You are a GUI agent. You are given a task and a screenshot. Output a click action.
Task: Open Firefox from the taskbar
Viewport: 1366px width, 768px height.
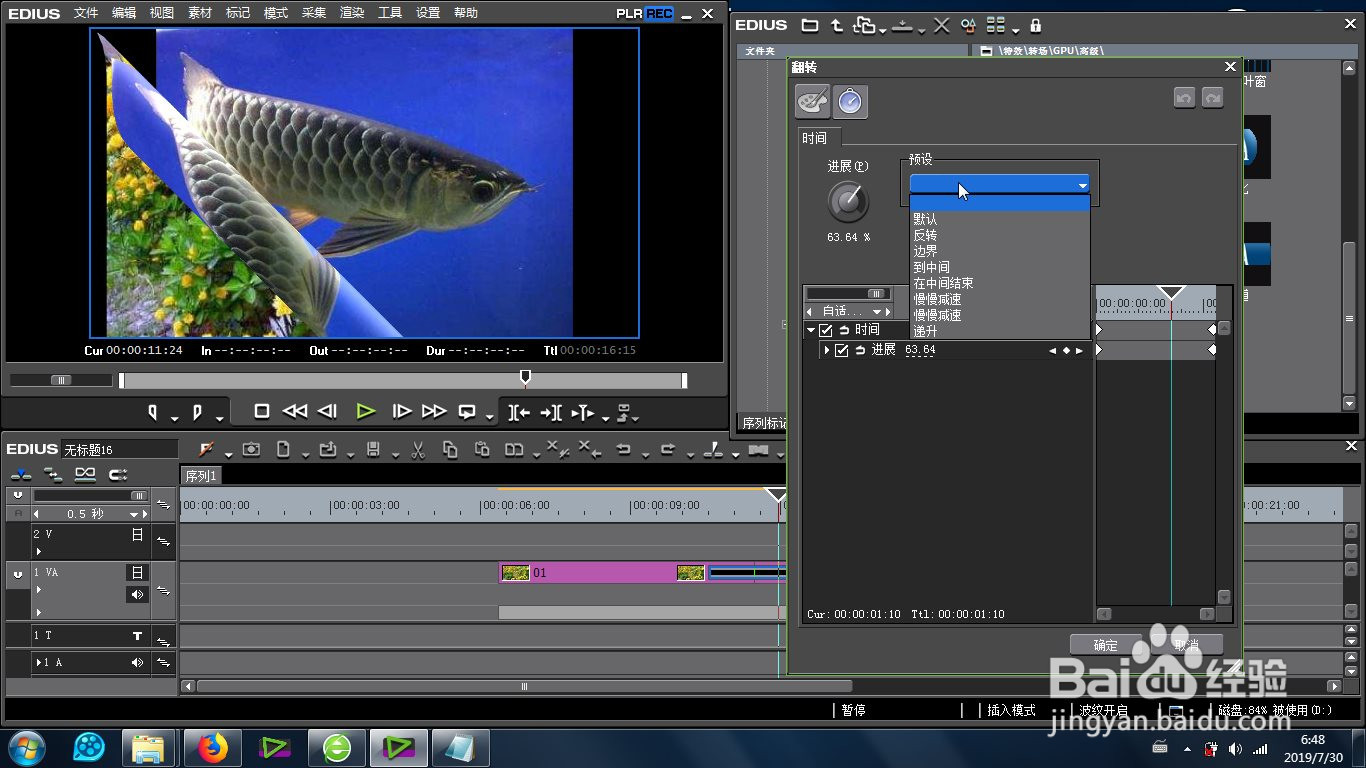point(212,747)
